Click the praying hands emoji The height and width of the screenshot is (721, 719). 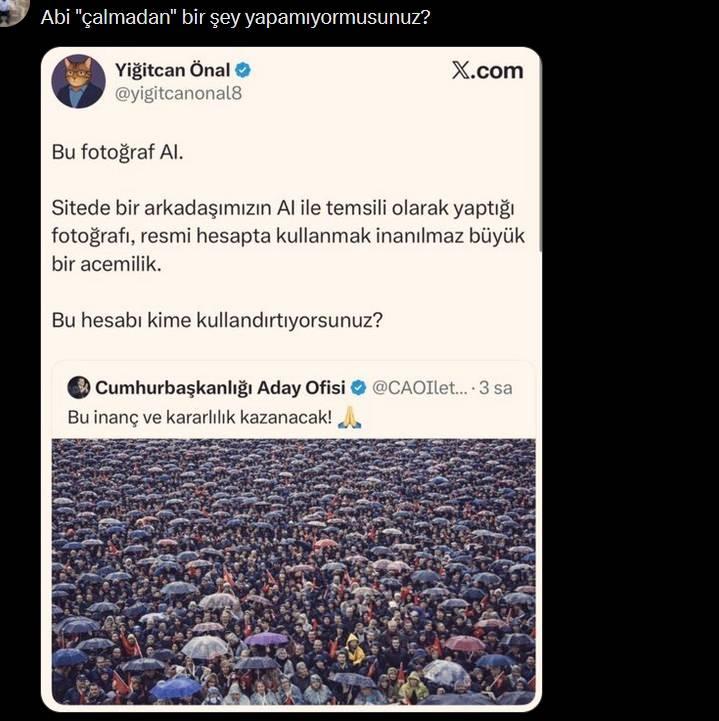click(349, 418)
